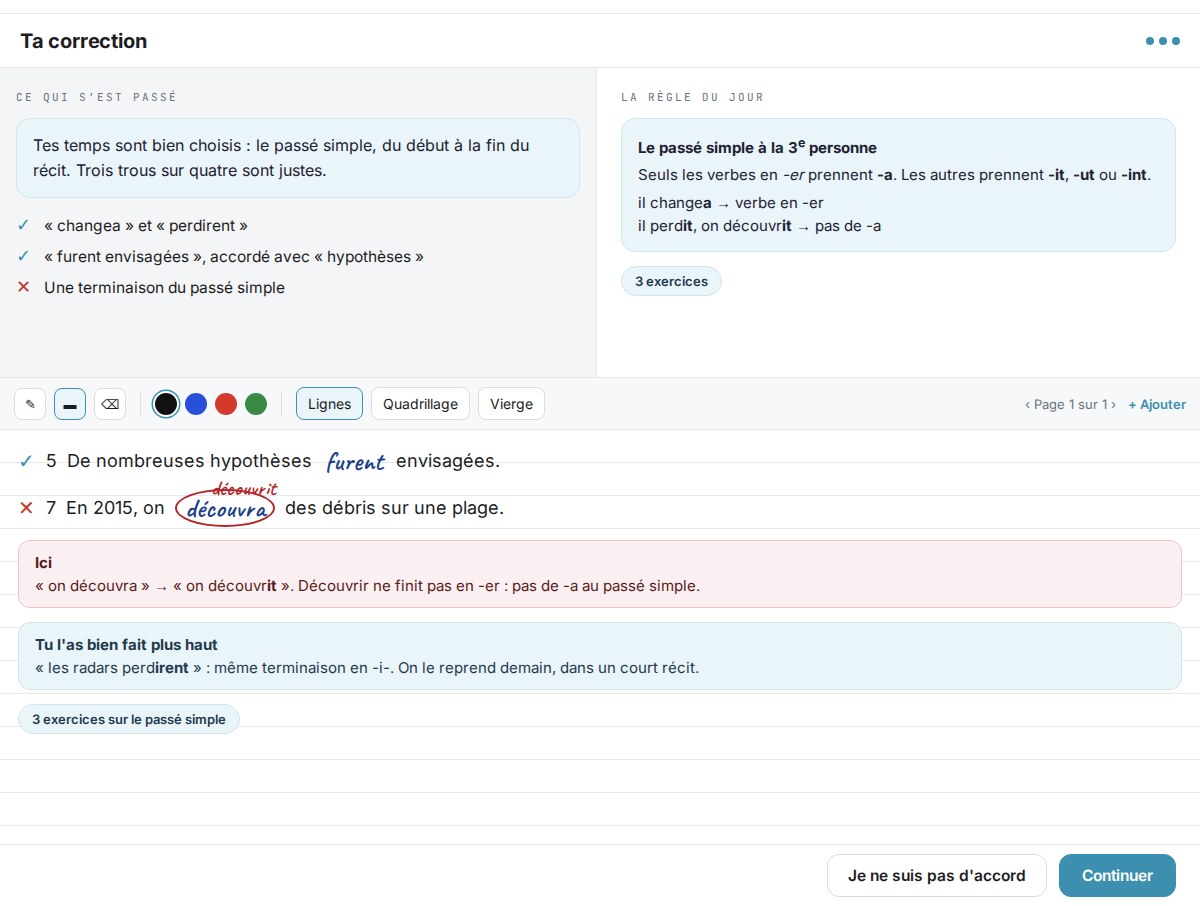Click the red correction découvrit above the circle

244,489
